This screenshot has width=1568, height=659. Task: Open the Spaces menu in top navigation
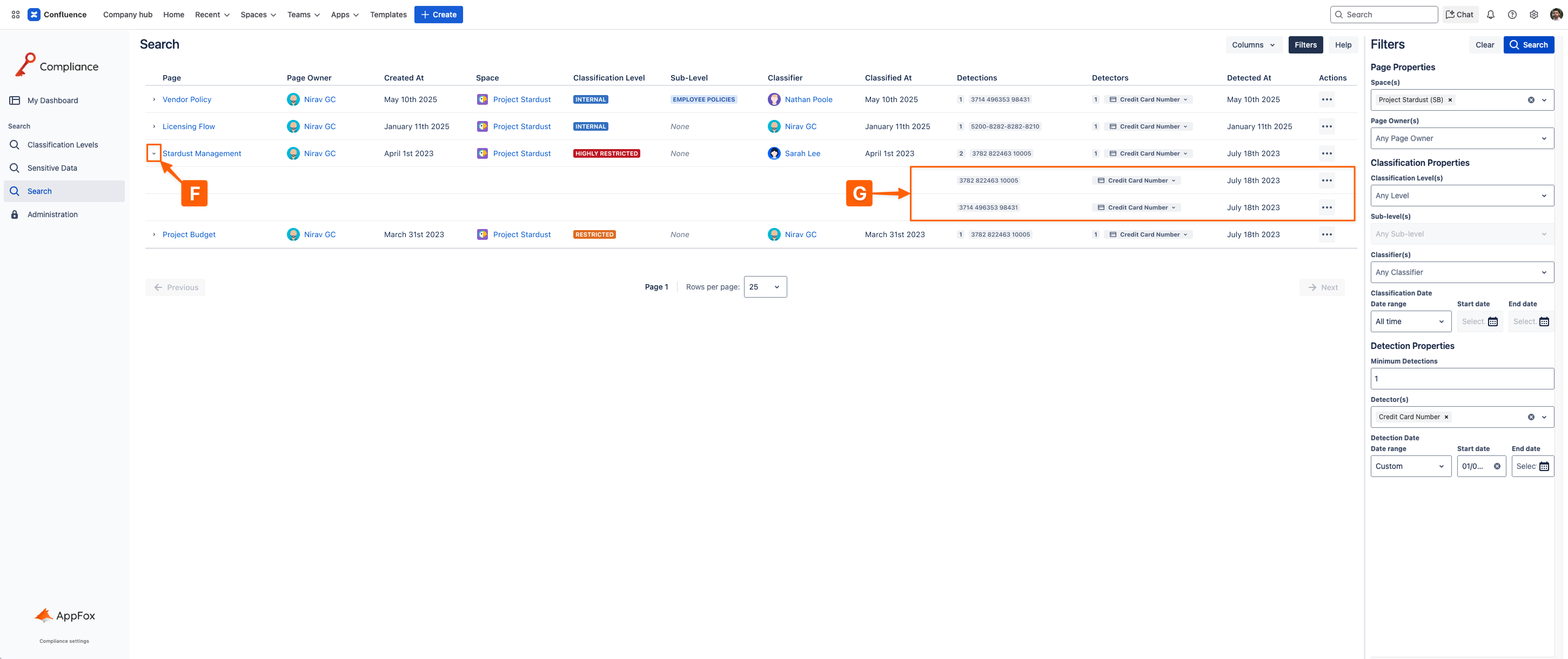[x=258, y=15]
